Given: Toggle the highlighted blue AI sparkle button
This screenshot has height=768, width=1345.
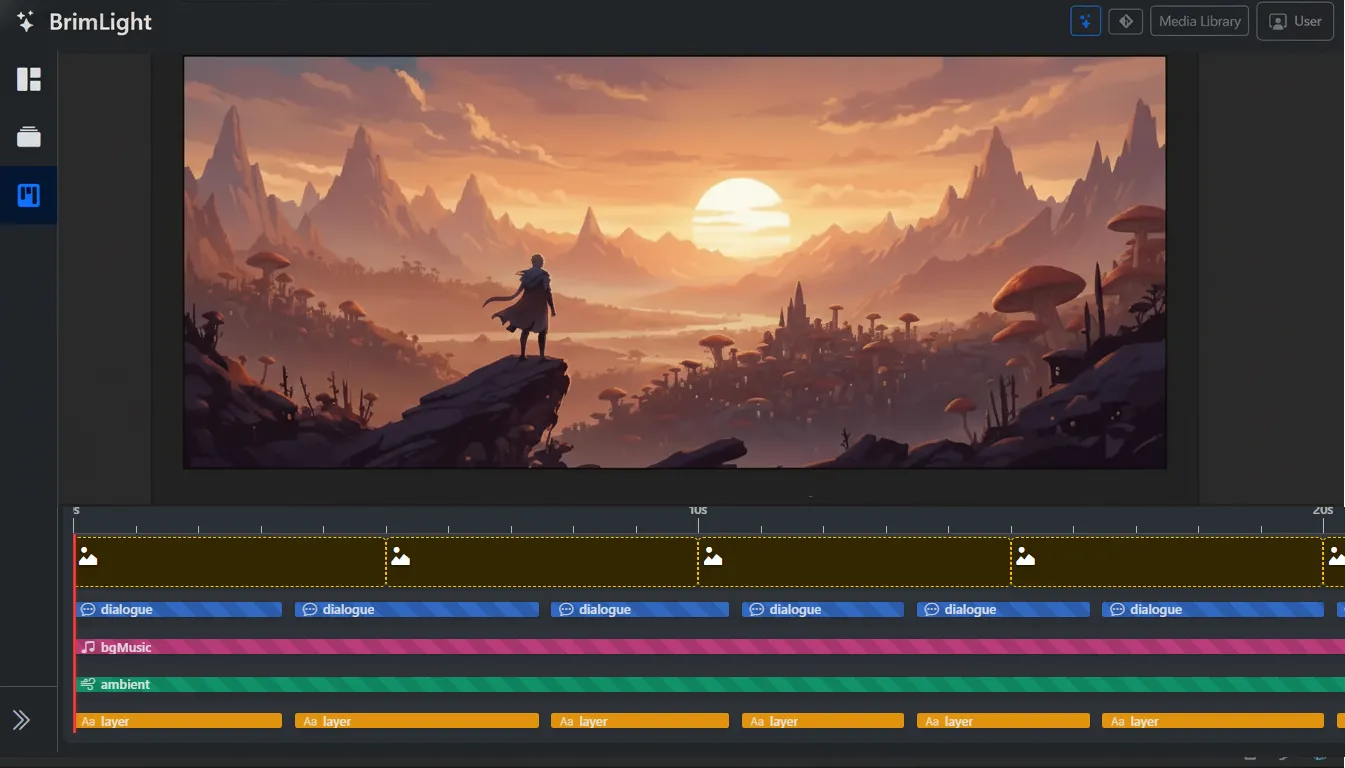Looking at the screenshot, I should click(1085, 20).
